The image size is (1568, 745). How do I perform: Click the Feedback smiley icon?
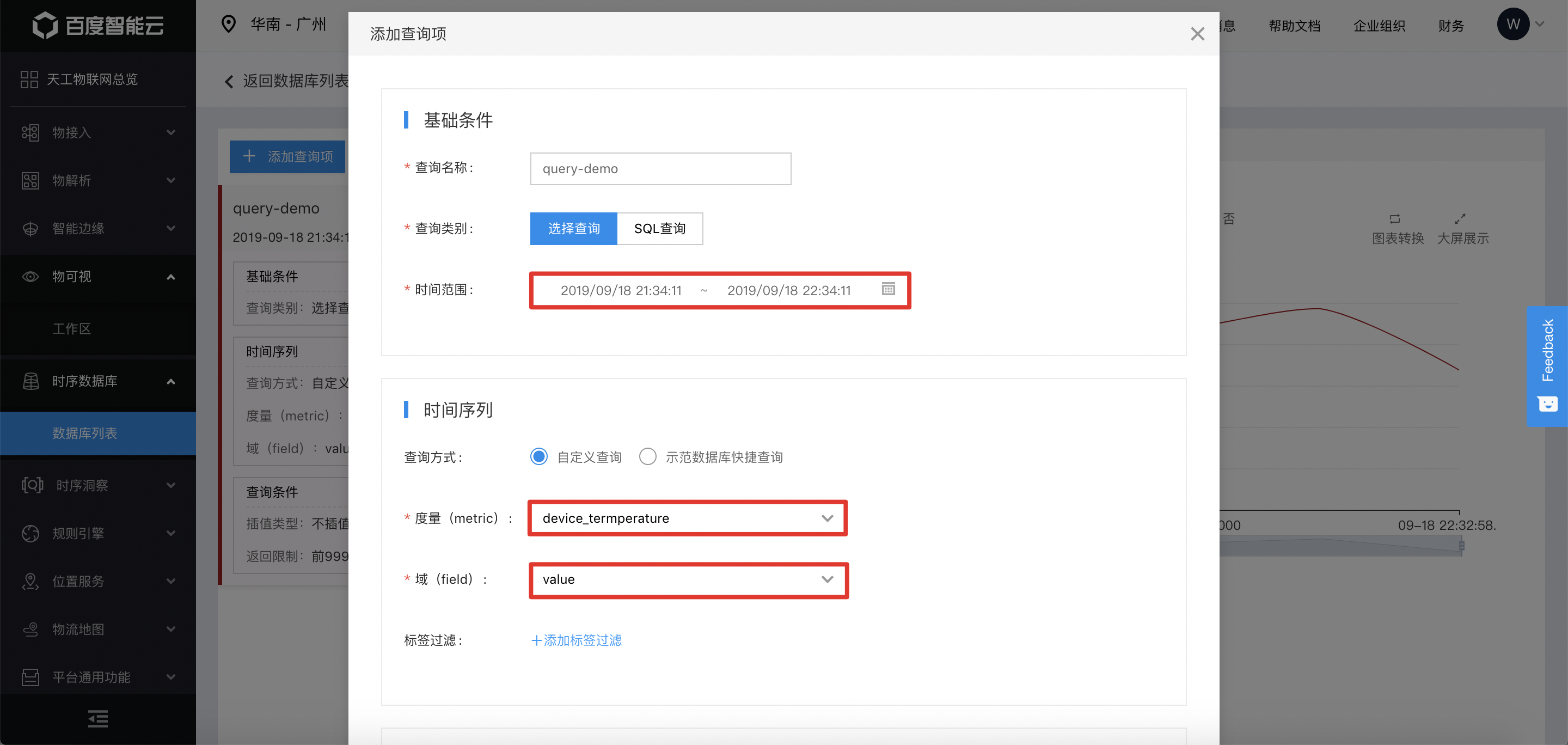(x=1547, y=404)
